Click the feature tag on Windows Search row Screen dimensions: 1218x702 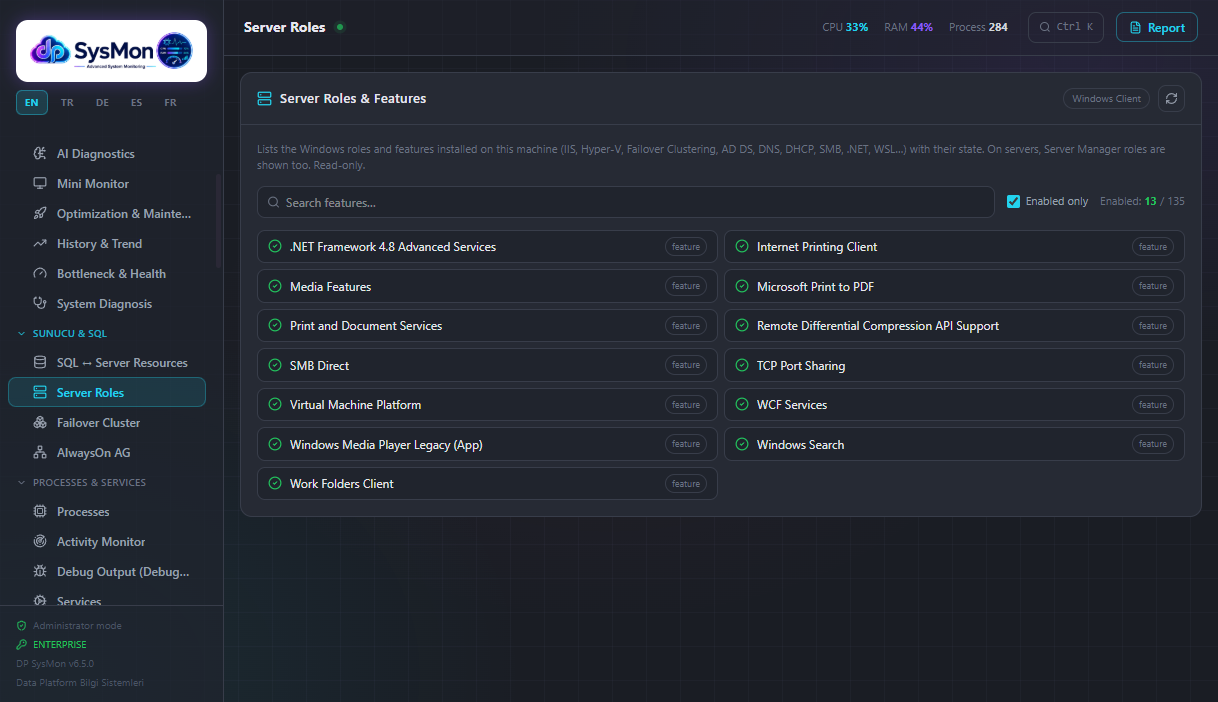point(1153,444)
